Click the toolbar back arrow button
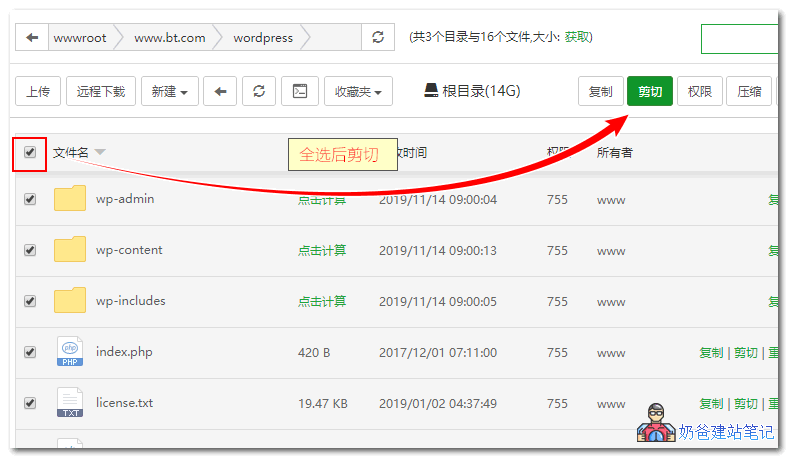The width and height of the screenshot is (789, 459). click(x=220, y=91)
